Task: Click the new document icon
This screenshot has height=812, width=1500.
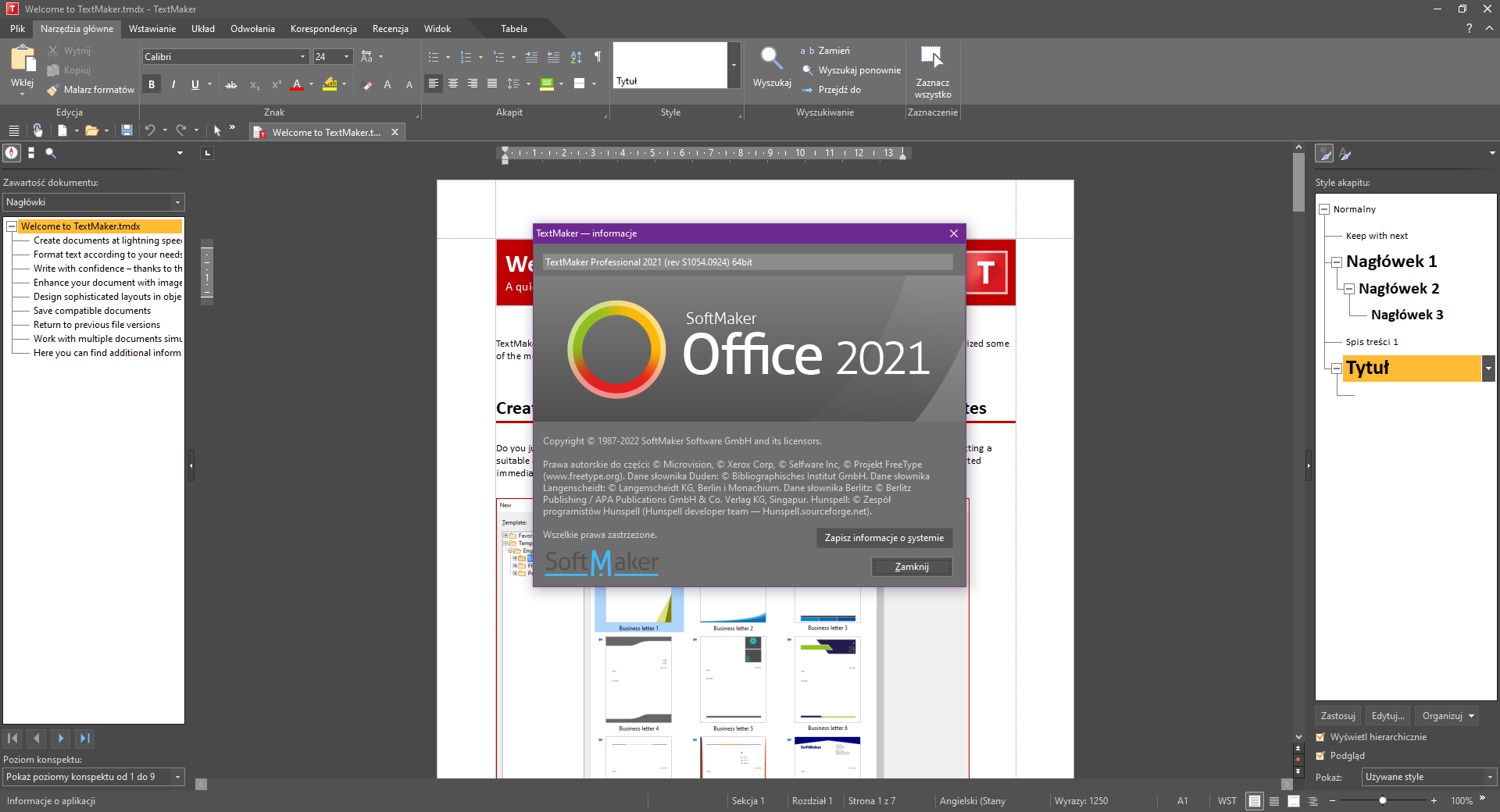Action: (x=62, y=130)
